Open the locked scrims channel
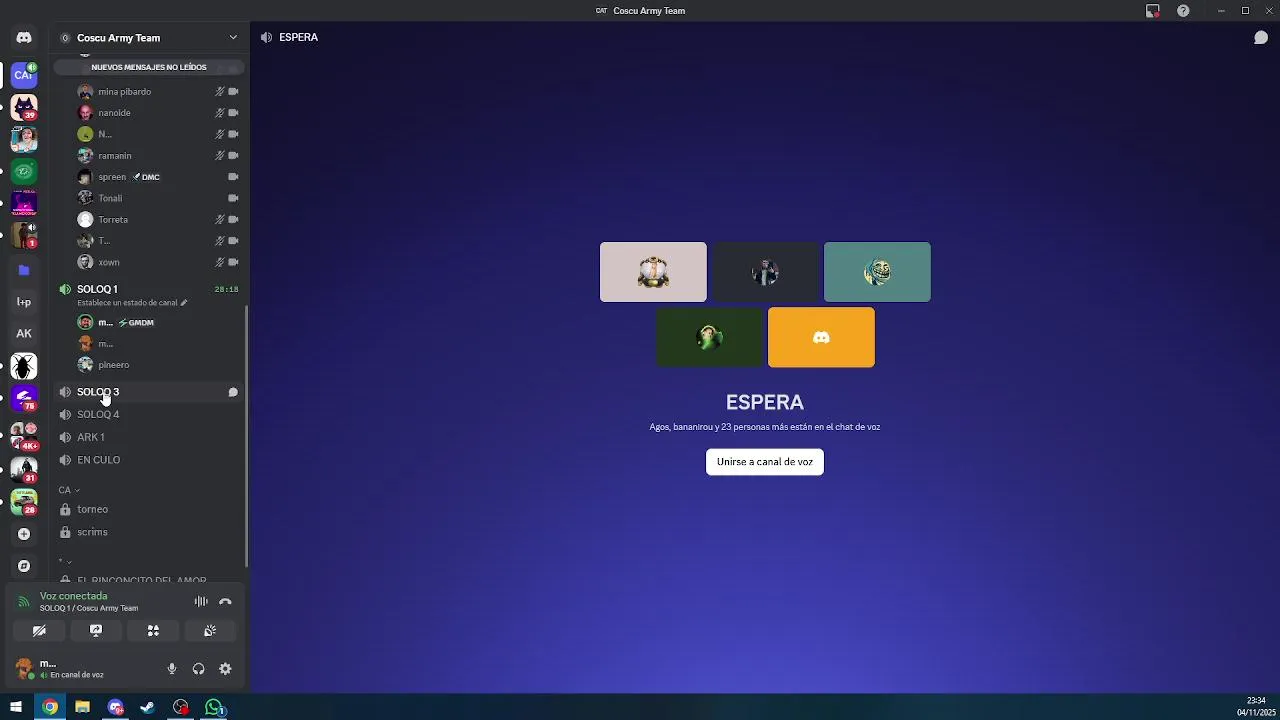Screen dimensions: 1280x720 tap(148, 532)
